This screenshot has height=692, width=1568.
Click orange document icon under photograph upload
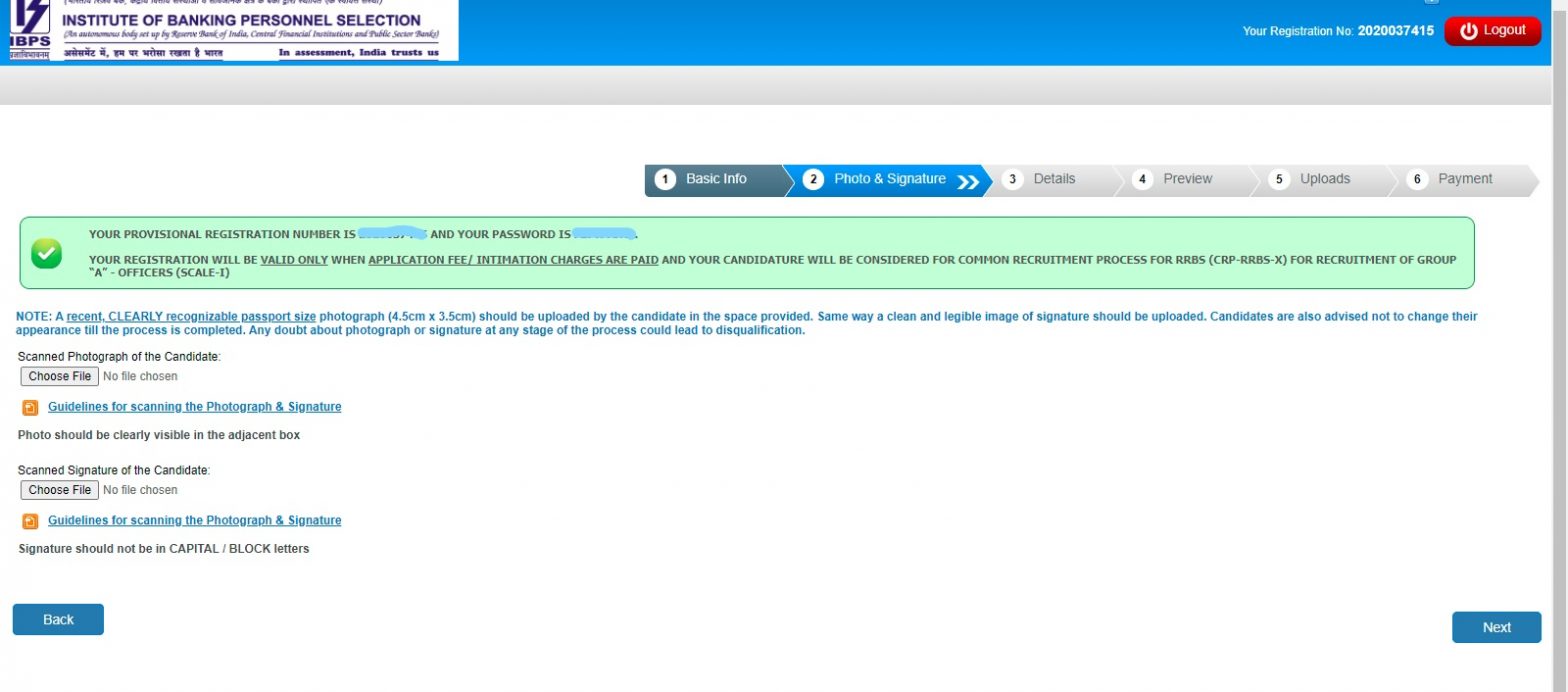(30, 408)
